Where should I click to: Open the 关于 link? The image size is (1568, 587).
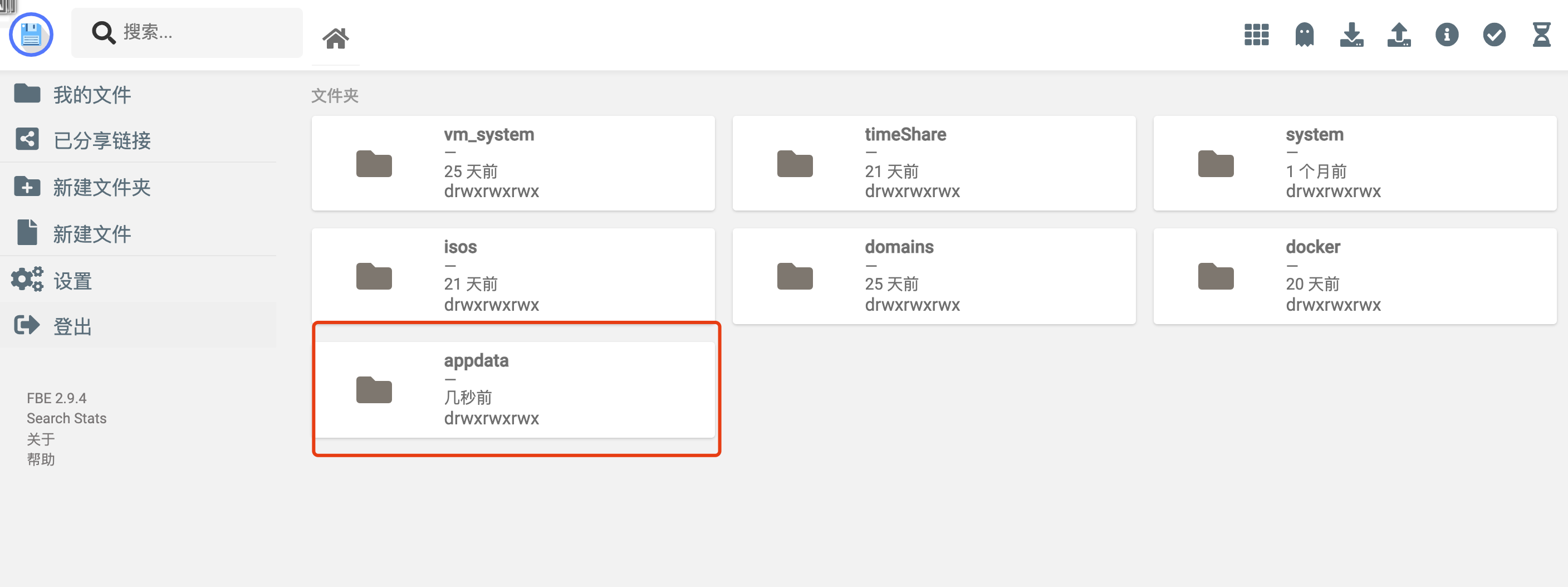pyautogui.click(x=41, y=439)
